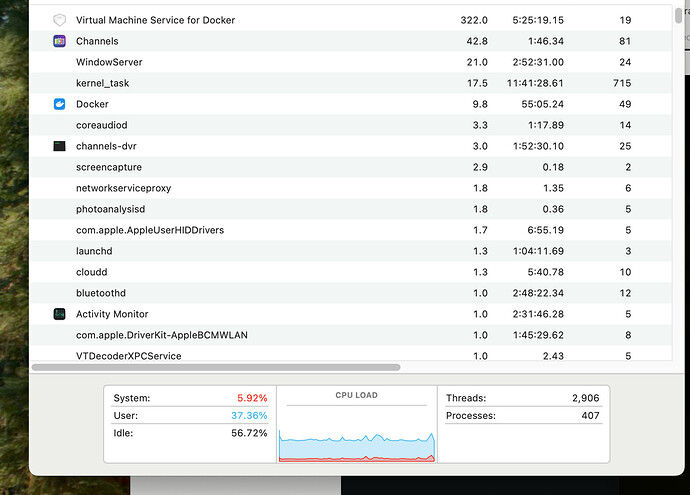The width and height of the screenshot is (690, 495).
Task: Click the Activity Monitor app icon
Action: (x=59, y=314)
